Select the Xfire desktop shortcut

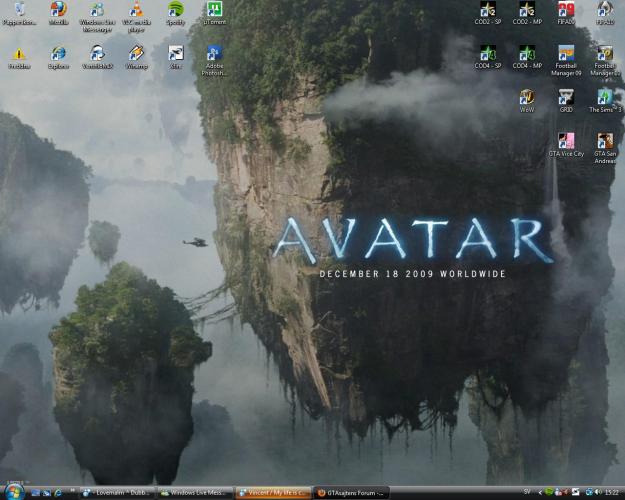(x=176, y=58)
